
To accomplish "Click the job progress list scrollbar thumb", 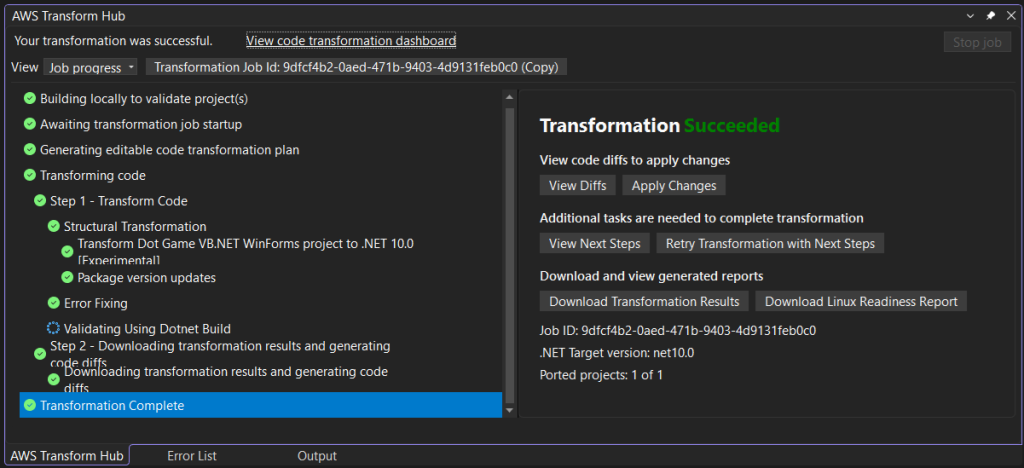I will coord(510,255).
